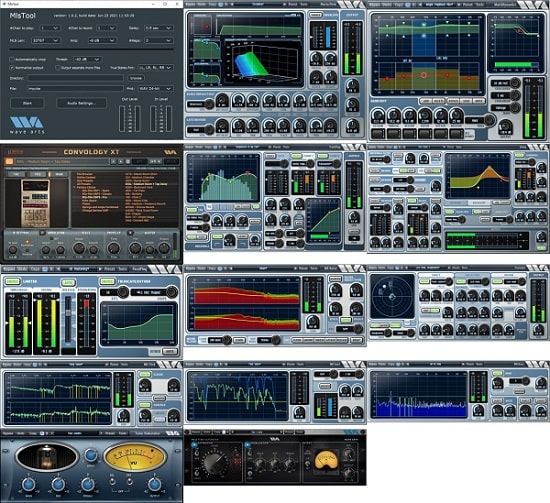Open the #Chan to record dropdown in MlsTool
550x503 pixels.
click(x=107, y=28)
